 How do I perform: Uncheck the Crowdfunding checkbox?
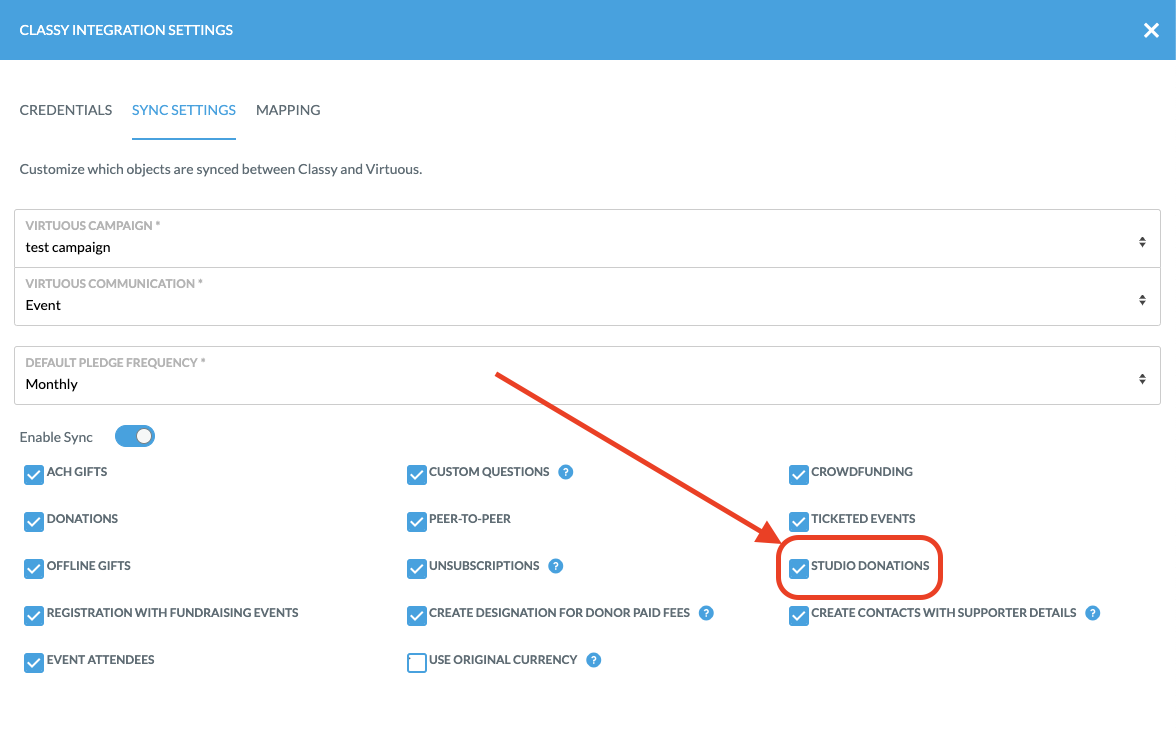tap(799, 474)
